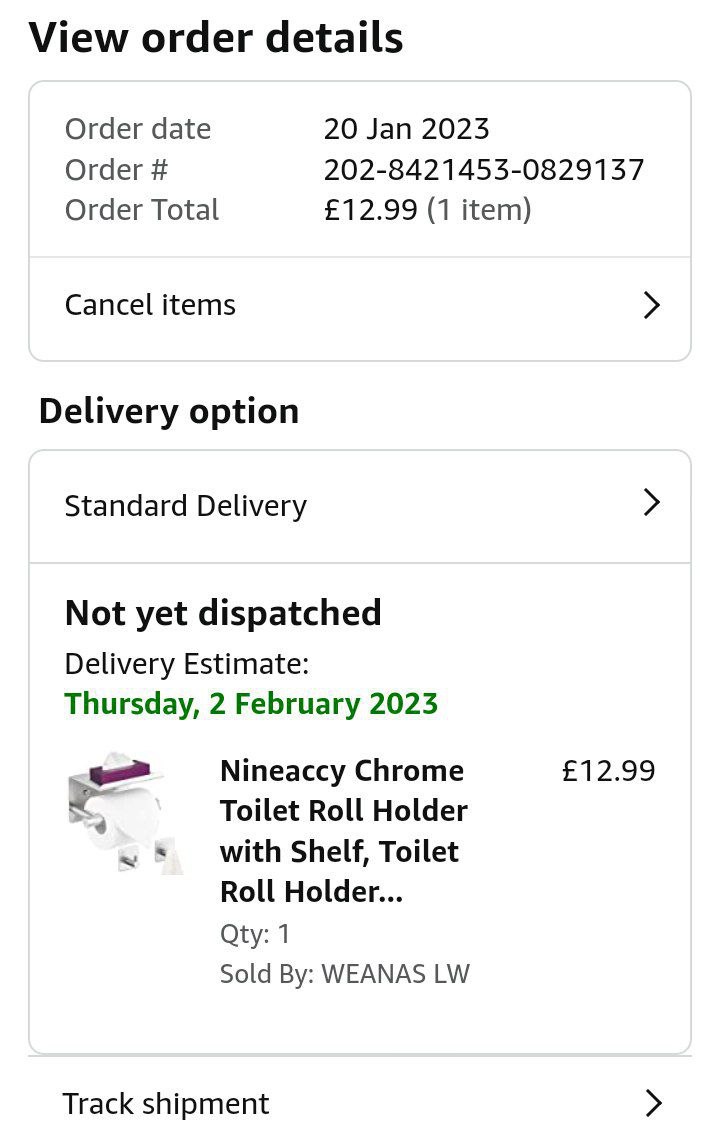Expand the Cancel items chevron arrow
The height and width of the screenshot is (1137, 720).
pyautogui.click(x=652, y=305)
